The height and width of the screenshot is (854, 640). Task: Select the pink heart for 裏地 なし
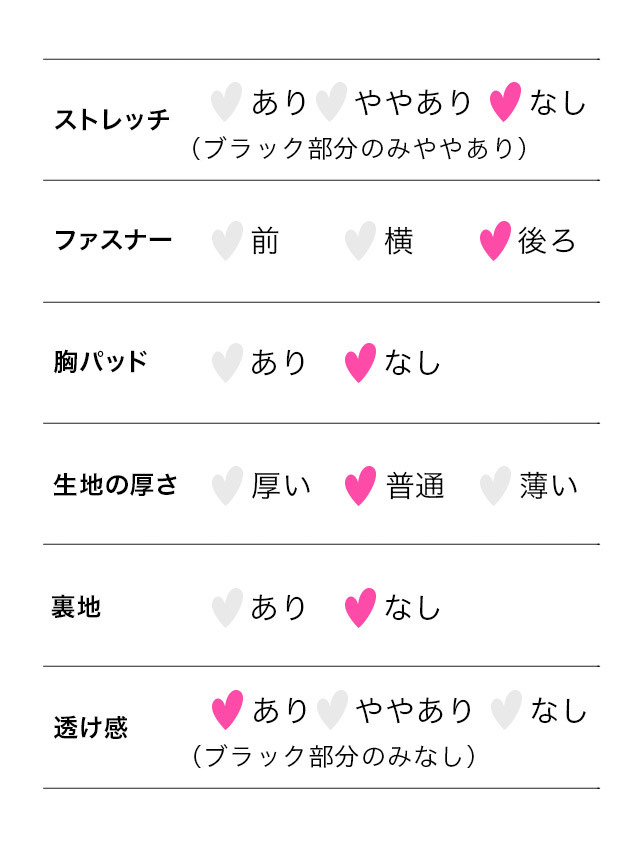(x=360, y=608)
